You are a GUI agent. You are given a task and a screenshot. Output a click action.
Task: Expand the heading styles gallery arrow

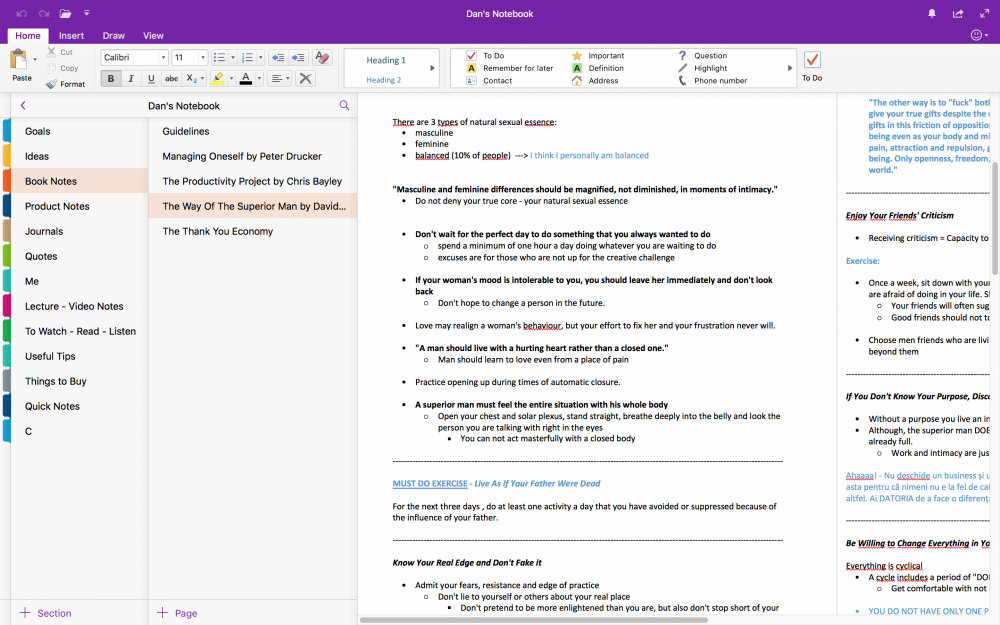tap(433, 68)
